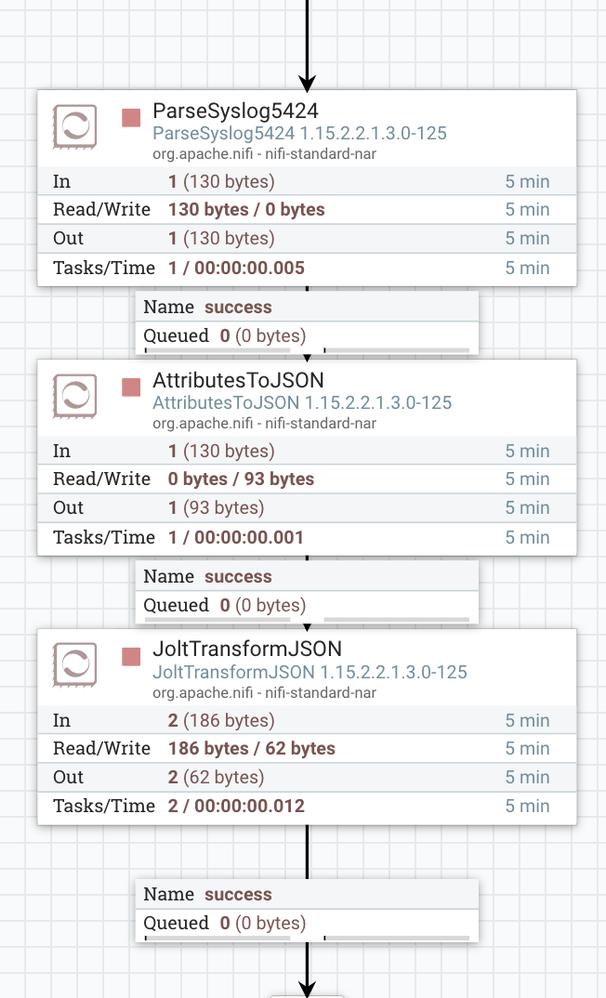This screenshot has width=606, height=998.
Task: Click the Queued row of the bottom success connection
Action: click(x=307, y=923)
